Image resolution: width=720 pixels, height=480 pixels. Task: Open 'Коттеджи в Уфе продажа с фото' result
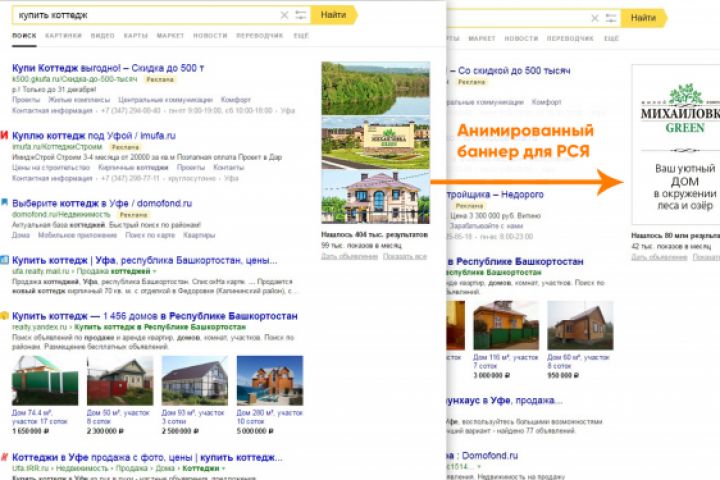[147, 457]
